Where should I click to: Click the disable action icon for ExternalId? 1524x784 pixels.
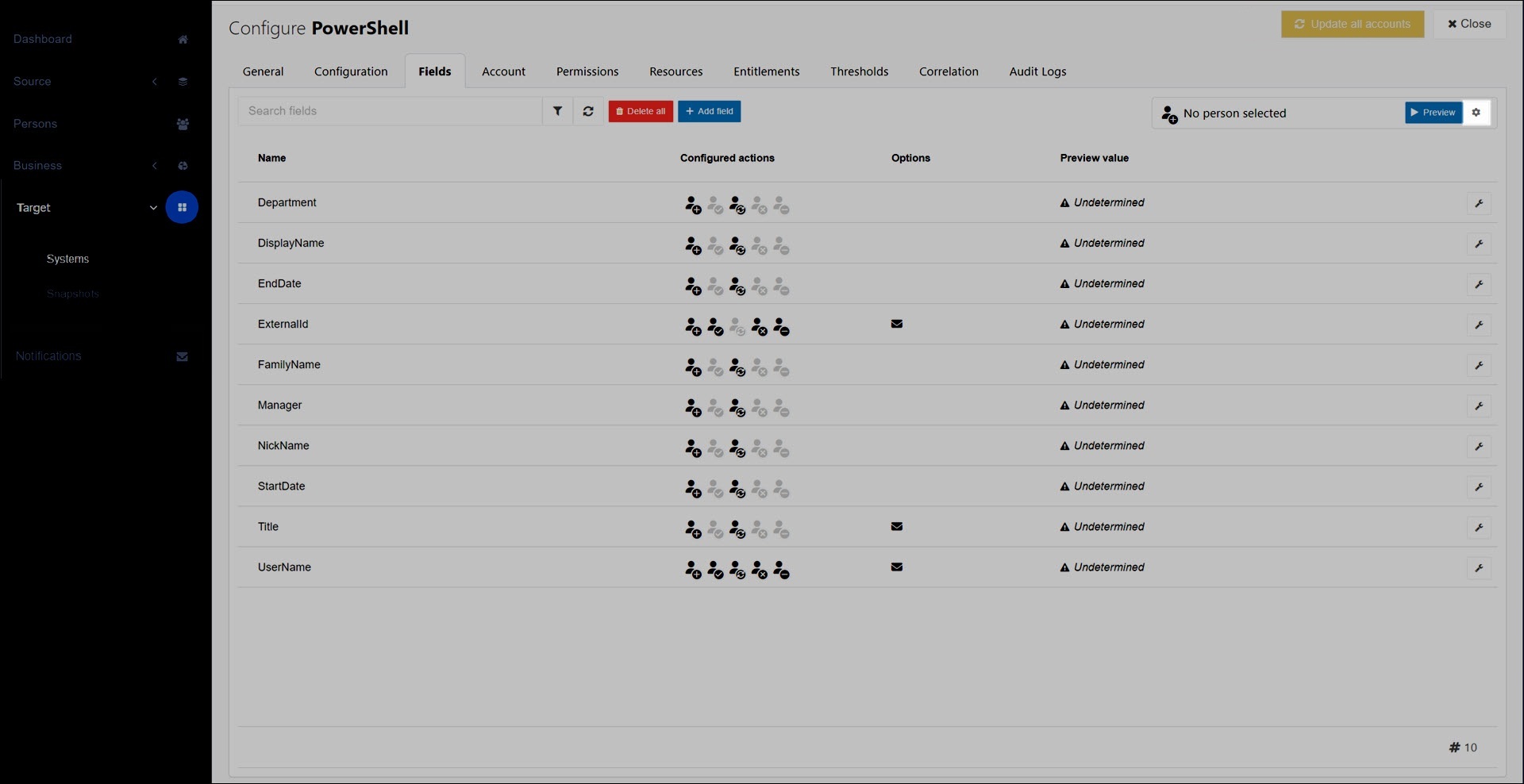(x=760, y=326)
